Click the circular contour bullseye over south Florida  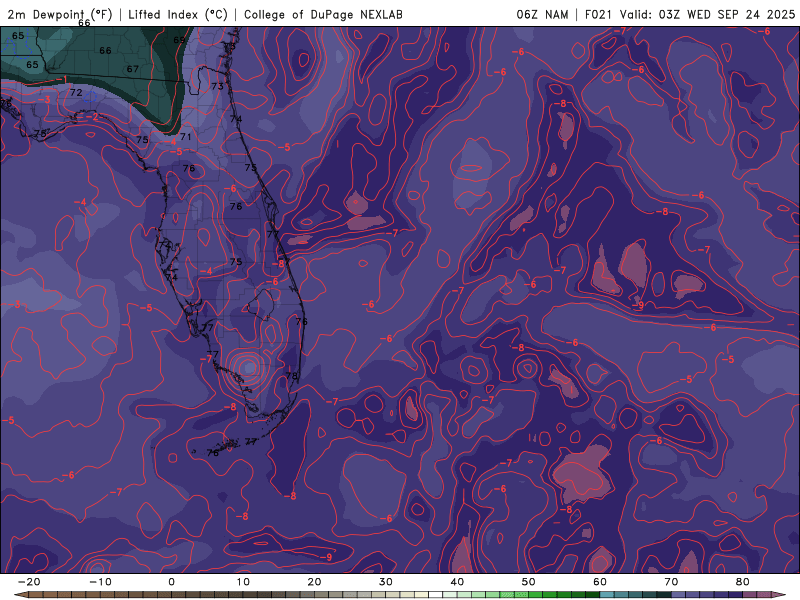pyautogui.click(x=247, y=366)
